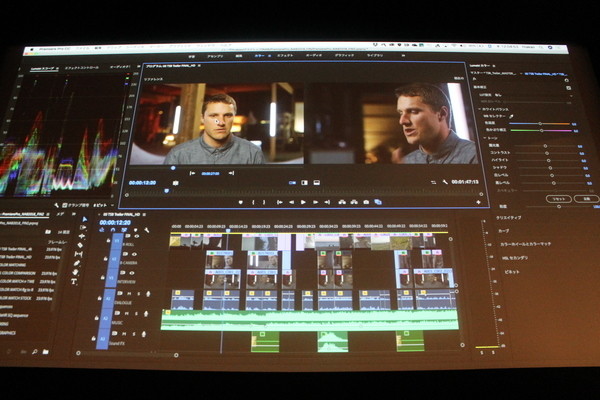
Task: Open Program monitor button editor plus
Action: (478, 202)
